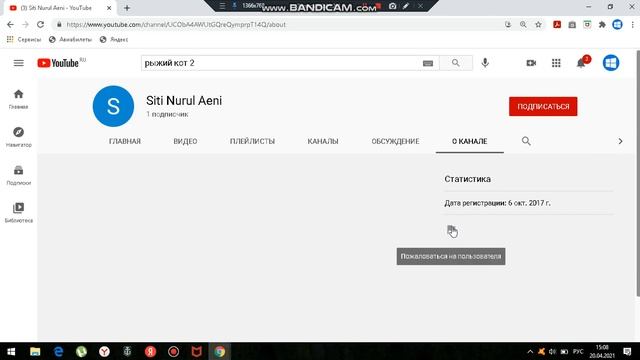
Task: Open Subscriptions in sidebar
Action: tap(18, 175)
